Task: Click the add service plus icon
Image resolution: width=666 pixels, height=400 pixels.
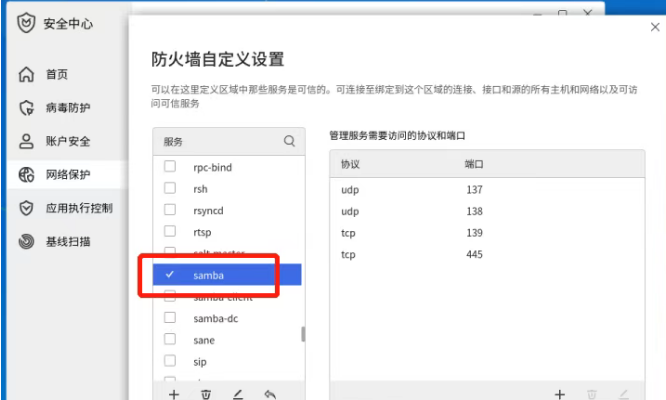Action: pos(174,395)
